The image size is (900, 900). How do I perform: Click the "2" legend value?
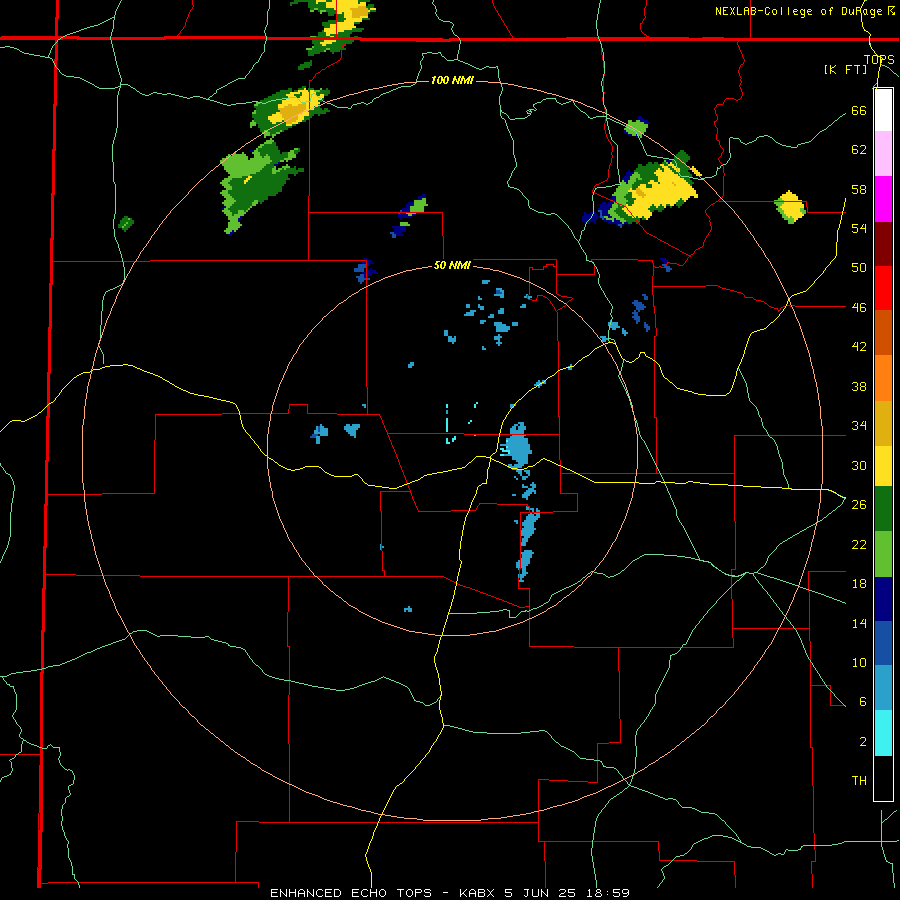pyautogui.click(x=863, y=742)
